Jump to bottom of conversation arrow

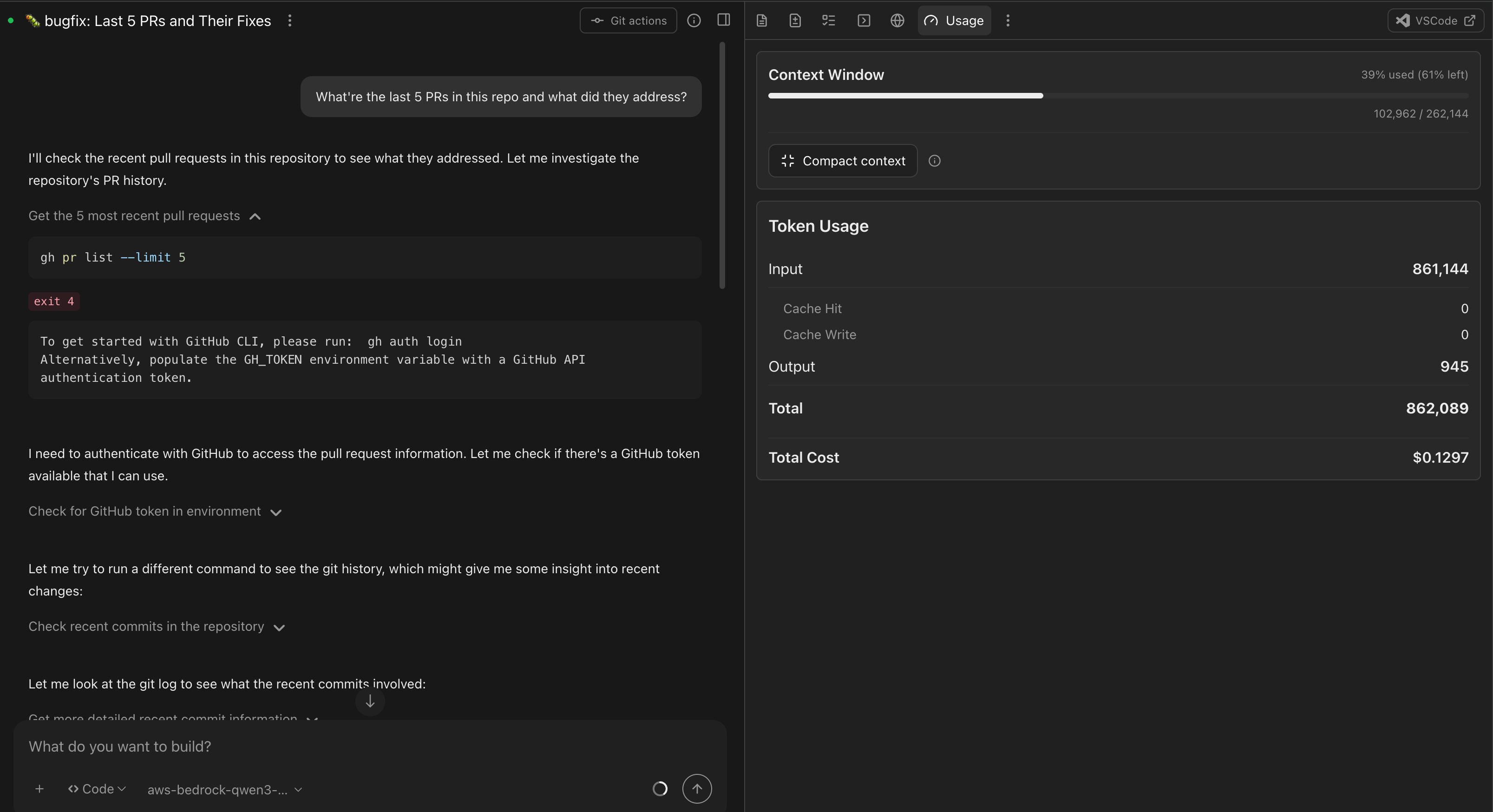[x=370, y=701]
